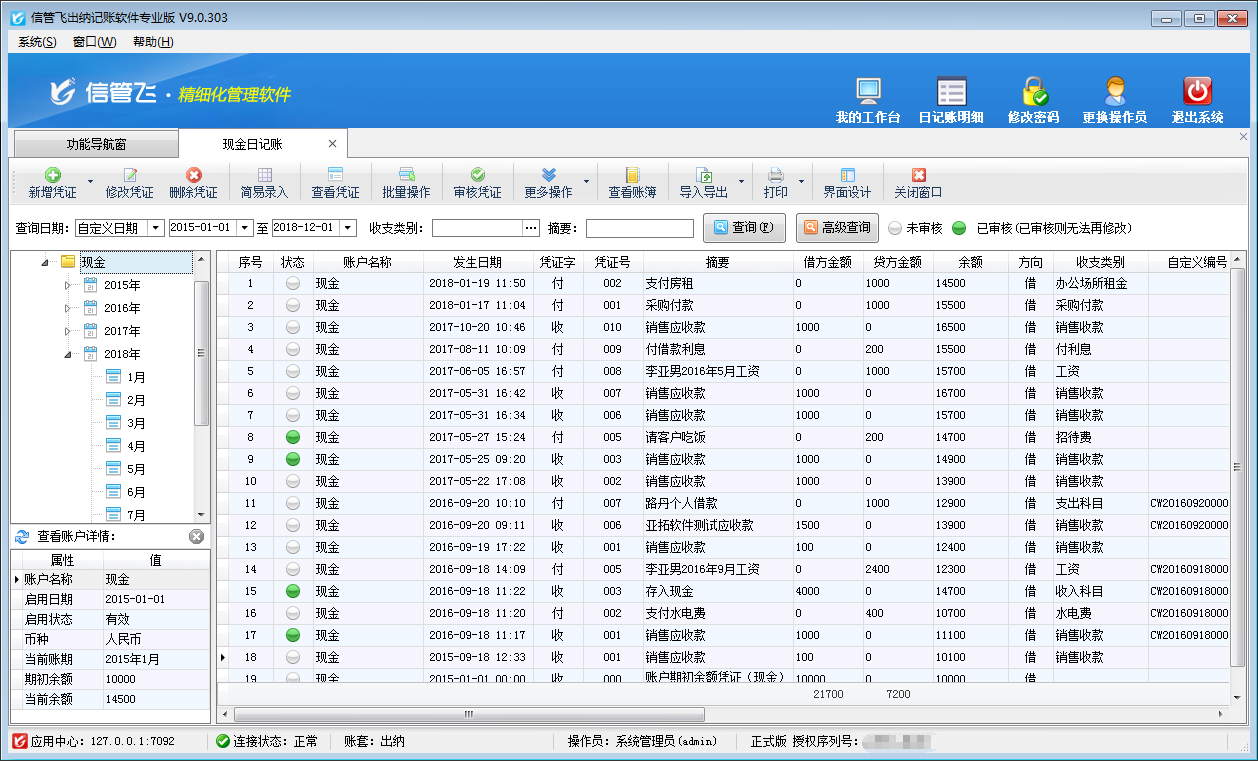Click the 查询 search button
This screenshot has width=1258, height=761.
[744, 228]
